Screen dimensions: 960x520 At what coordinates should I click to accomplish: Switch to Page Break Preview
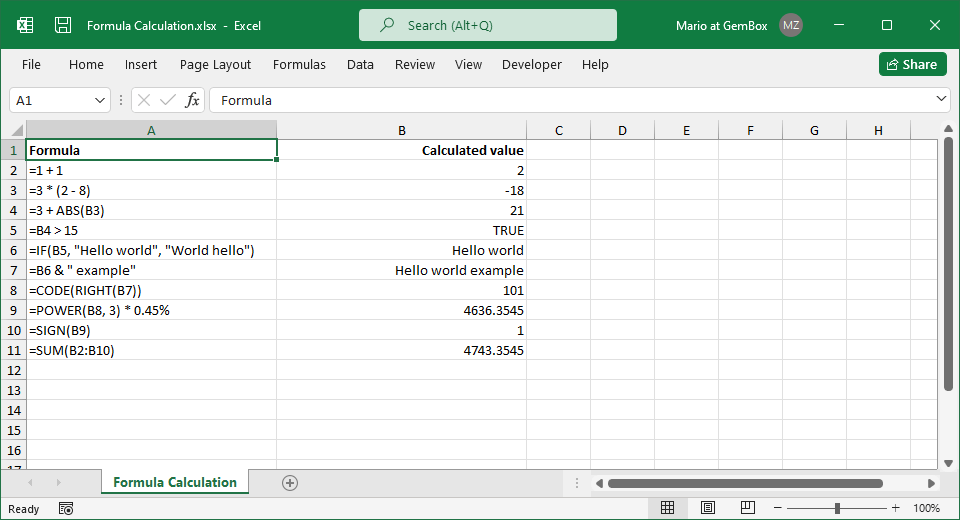(x=746, y=508)
